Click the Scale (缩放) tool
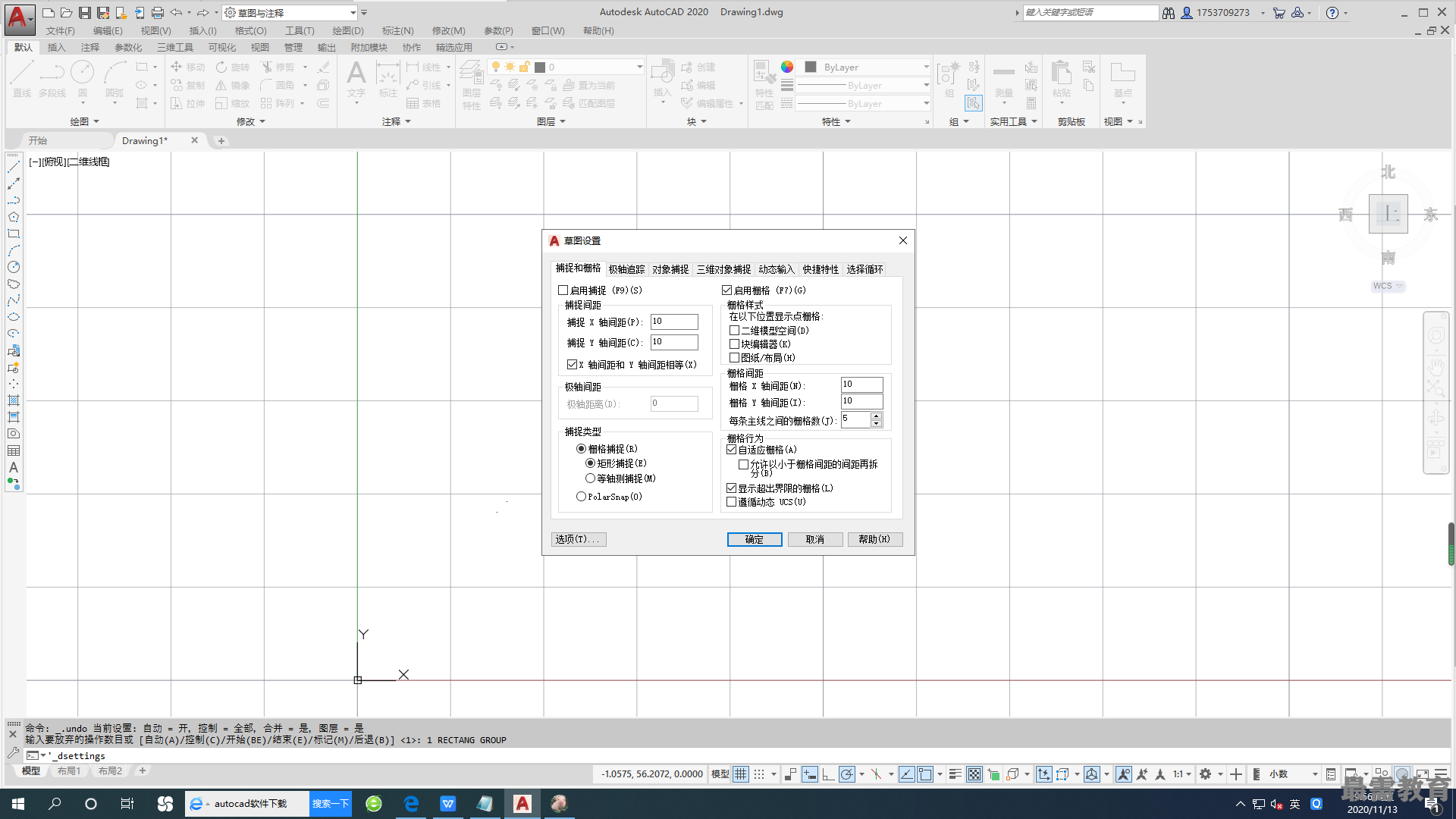Screen dimensions: 1456x819 (232, 103)
